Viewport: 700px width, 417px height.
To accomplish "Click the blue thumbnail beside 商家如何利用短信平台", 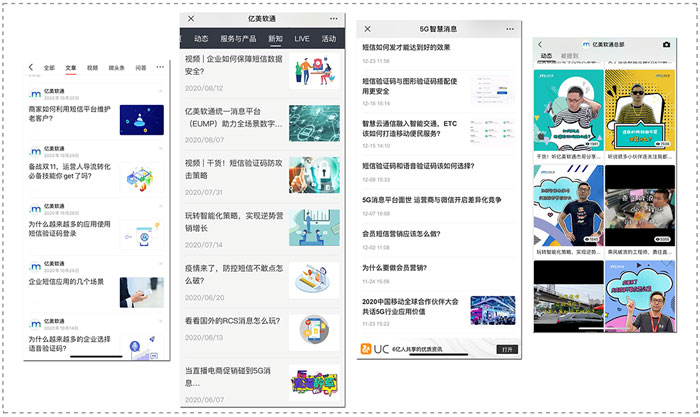I will 142,120.
